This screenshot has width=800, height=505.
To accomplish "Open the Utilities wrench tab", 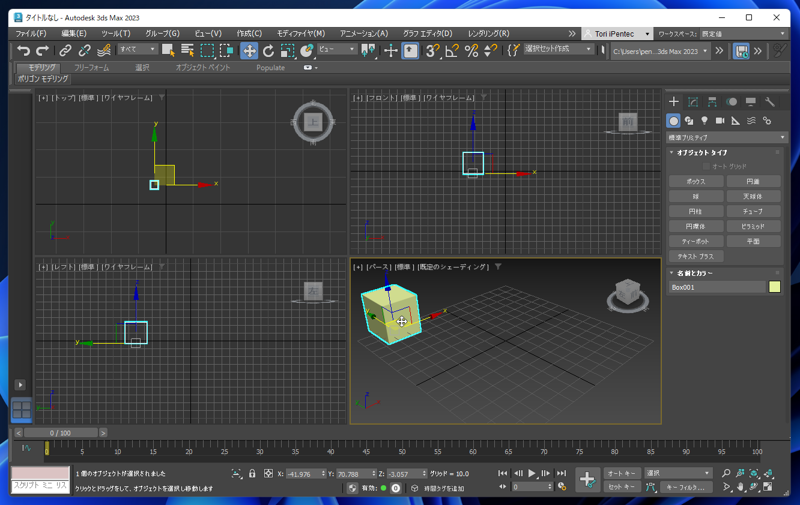I will pyautogui.click(x=770, y=102).
